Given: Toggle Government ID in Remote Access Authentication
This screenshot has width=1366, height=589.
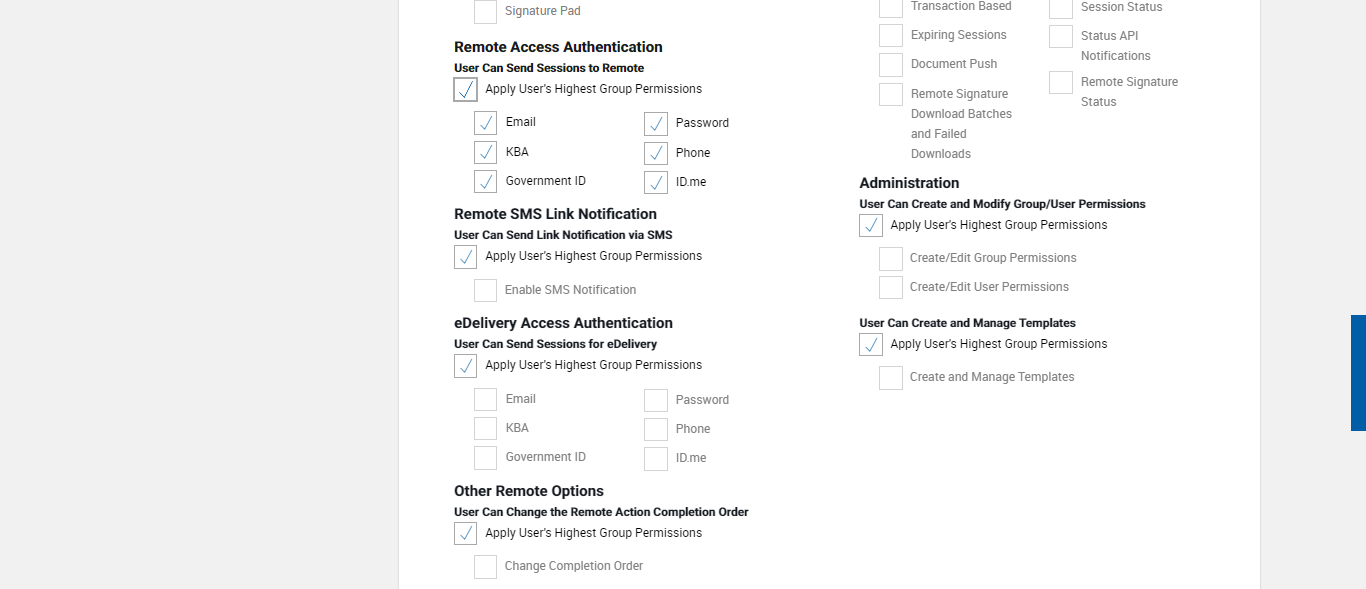Looking at the screenshot, I should (485, 182).
